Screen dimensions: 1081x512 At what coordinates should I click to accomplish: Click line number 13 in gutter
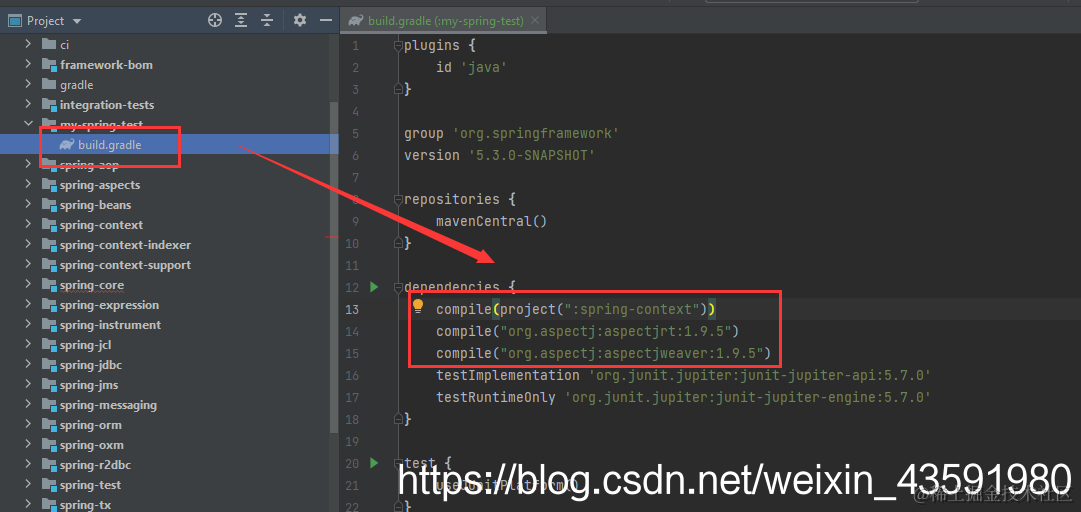(352, 309)
